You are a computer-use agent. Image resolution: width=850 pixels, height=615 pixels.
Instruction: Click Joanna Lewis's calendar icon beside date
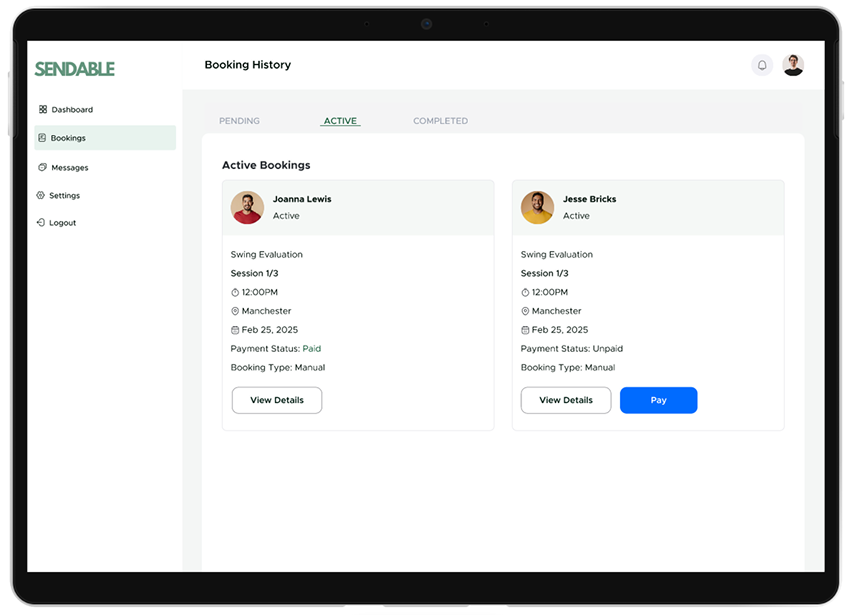tap(235, 330)
